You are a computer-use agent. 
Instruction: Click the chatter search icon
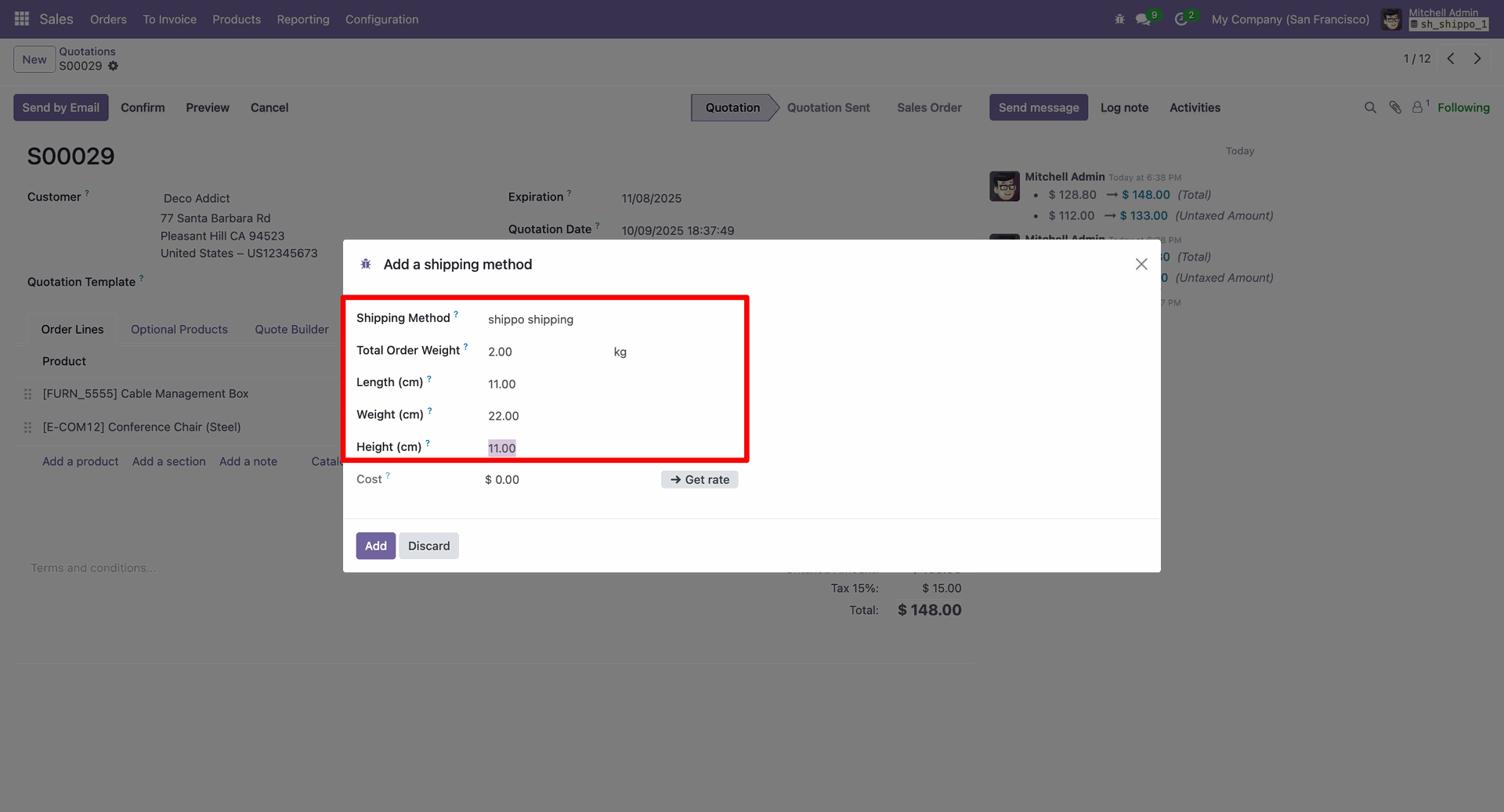pyautogui.click(x=1370, y=107)
